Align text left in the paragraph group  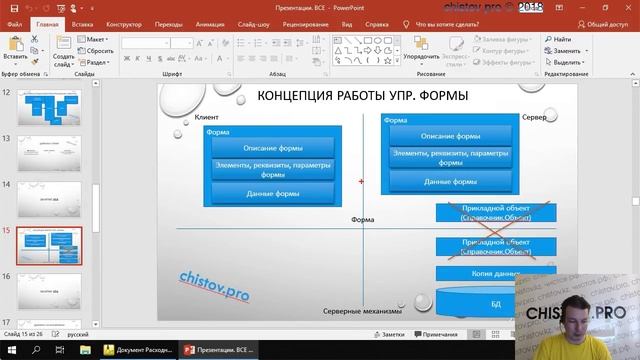point(241,59)
